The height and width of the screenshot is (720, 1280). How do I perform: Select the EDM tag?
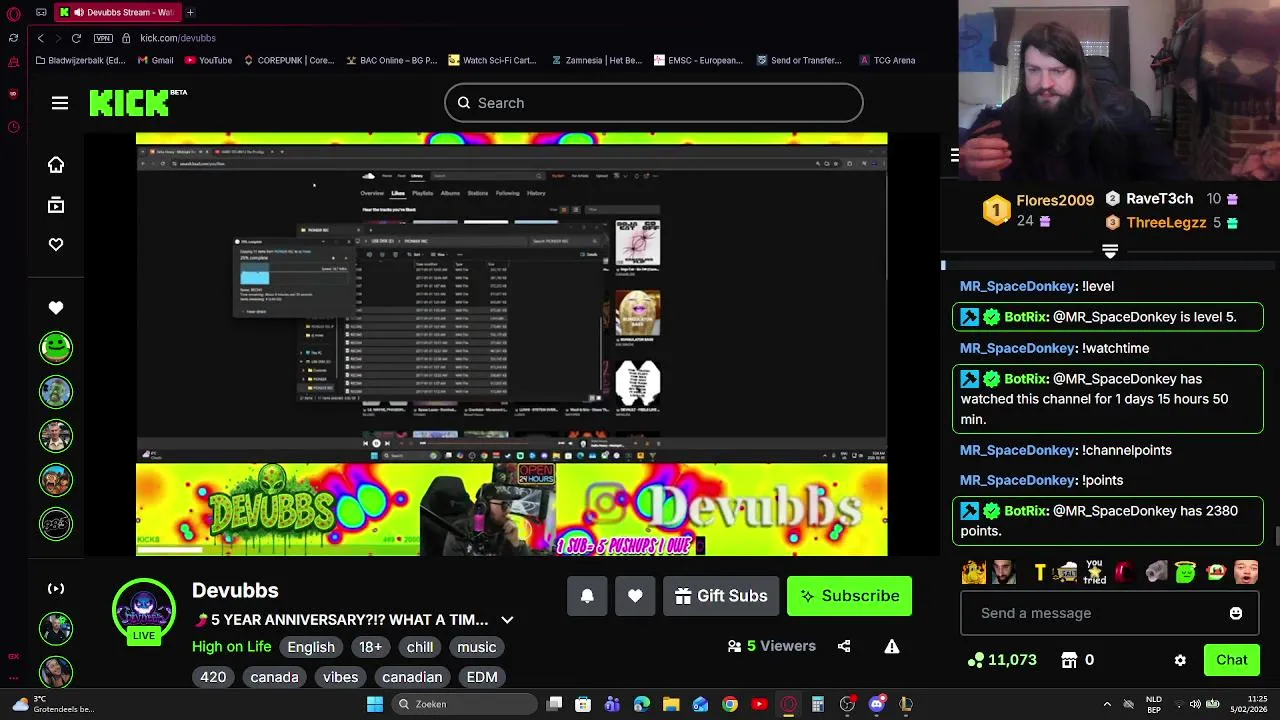coord(482,677)
